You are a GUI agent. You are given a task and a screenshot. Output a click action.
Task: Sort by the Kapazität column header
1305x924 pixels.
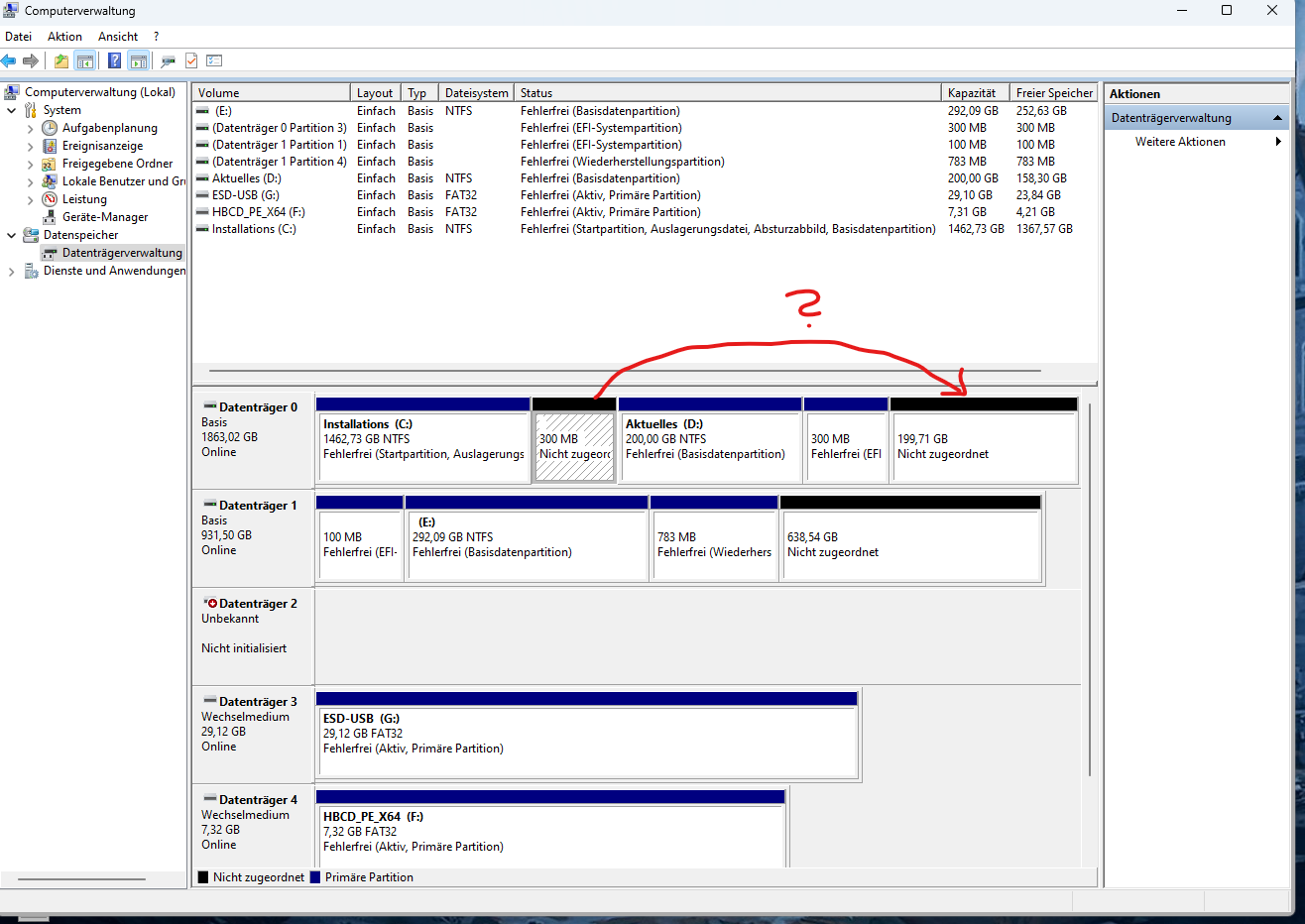[x=975, y=93]
